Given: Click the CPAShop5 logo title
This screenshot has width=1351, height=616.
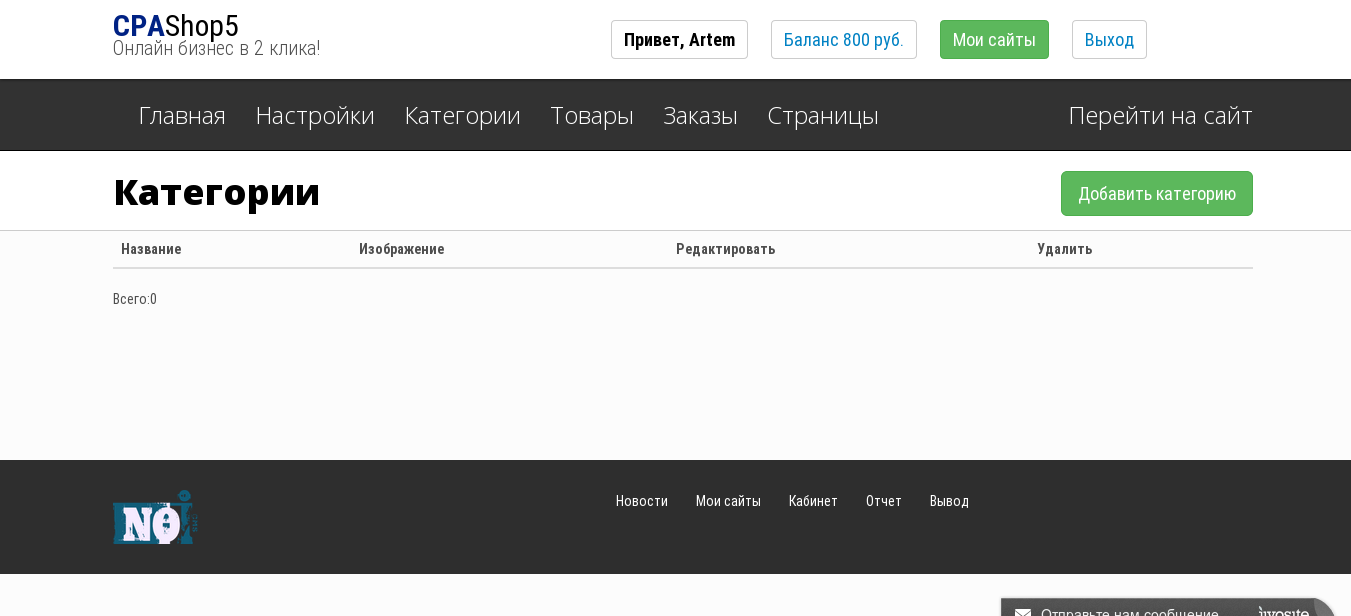Looking at the screenshot, I should 176,26.
